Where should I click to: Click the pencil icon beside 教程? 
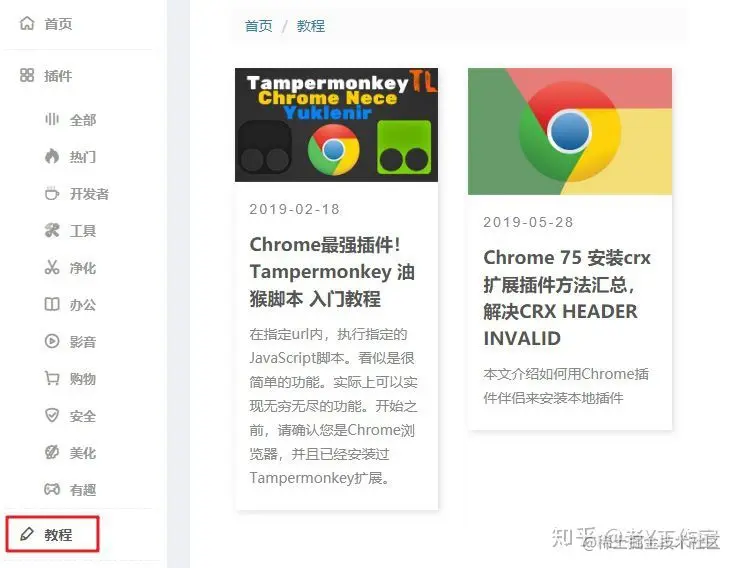(27, 534)
